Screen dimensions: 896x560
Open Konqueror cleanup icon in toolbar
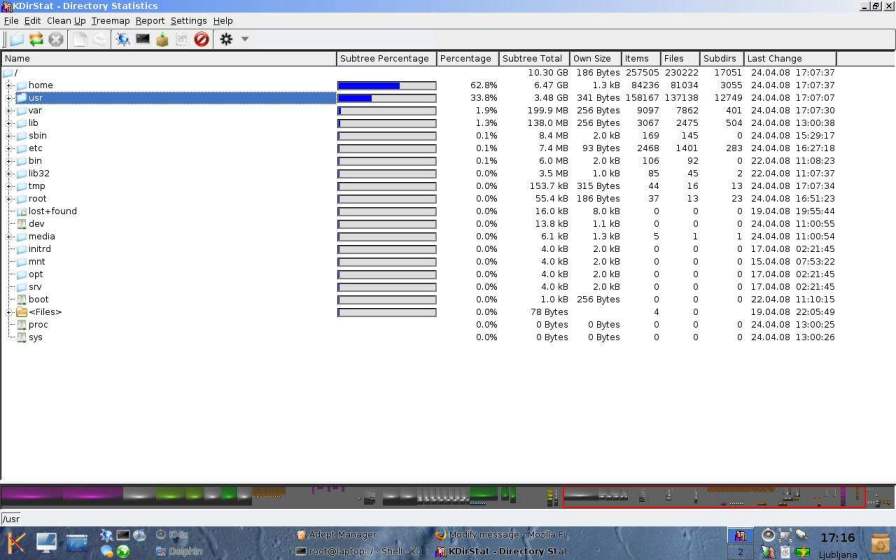click(x=122, y=39)
